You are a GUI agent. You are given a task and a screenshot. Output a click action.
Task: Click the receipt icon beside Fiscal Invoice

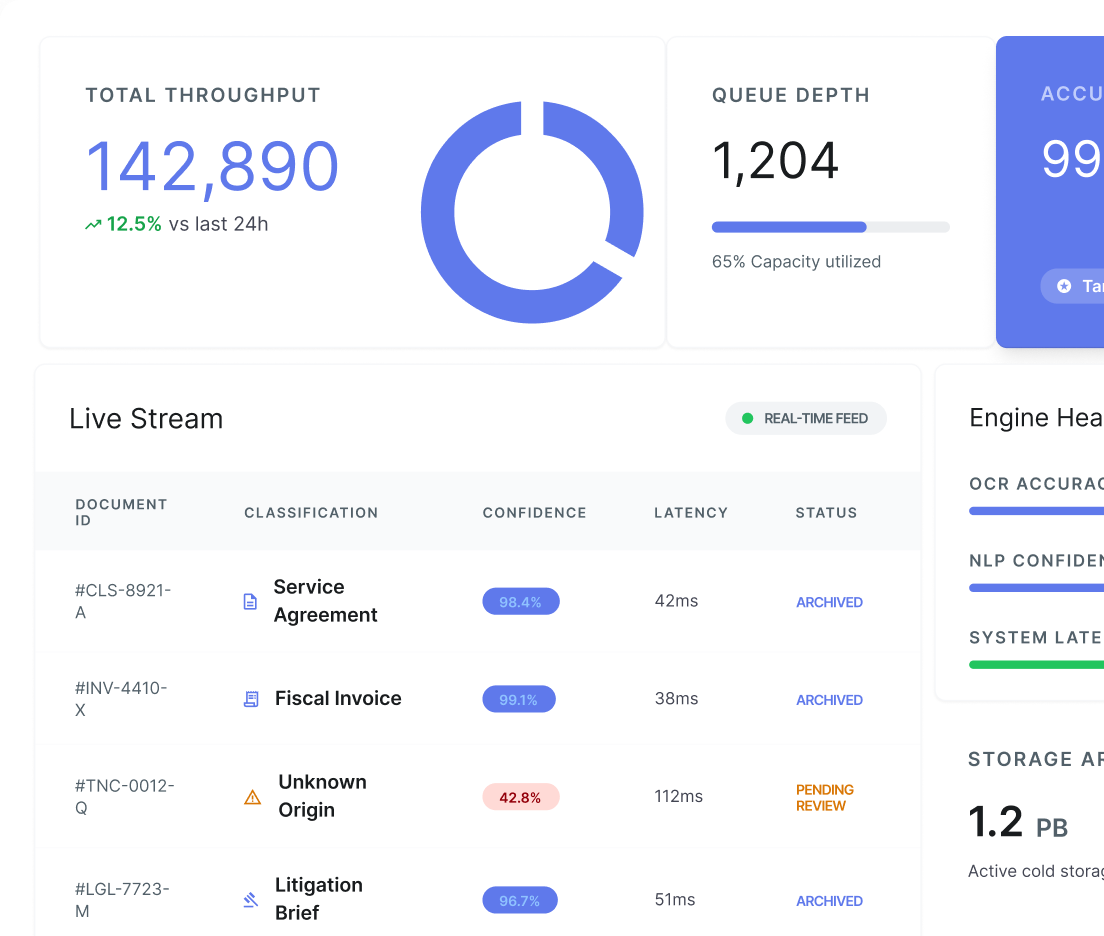point(251,699)
